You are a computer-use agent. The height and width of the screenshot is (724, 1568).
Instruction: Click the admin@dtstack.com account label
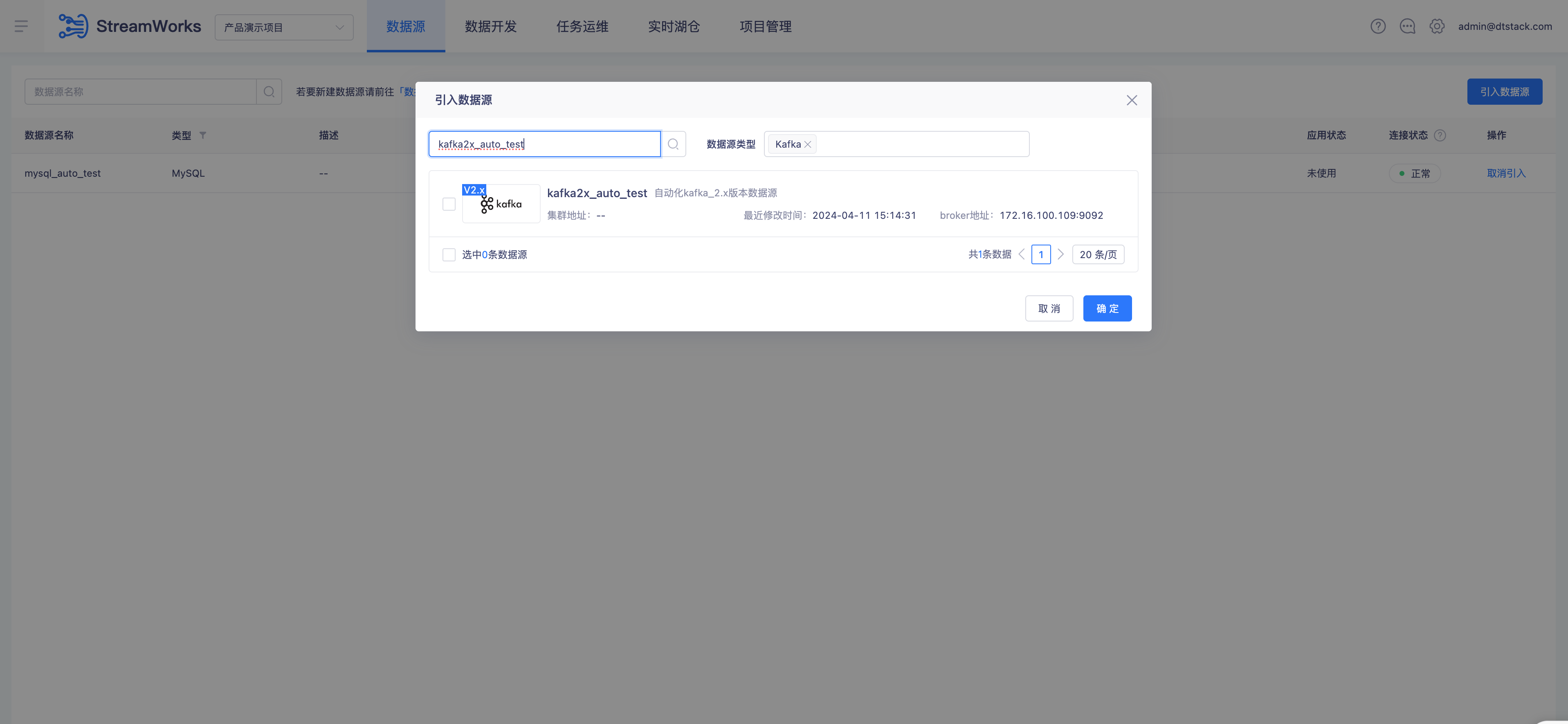coord(1505,26)
